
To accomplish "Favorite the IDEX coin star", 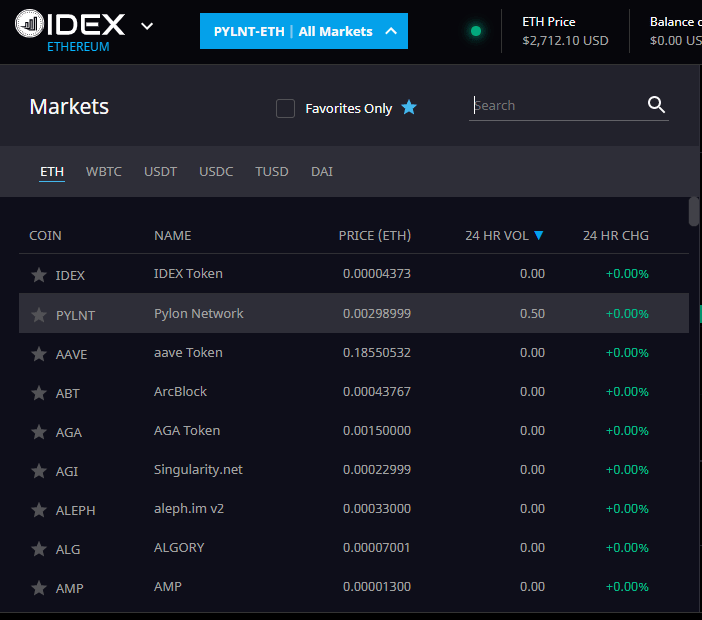I will [x=39, y=274].
